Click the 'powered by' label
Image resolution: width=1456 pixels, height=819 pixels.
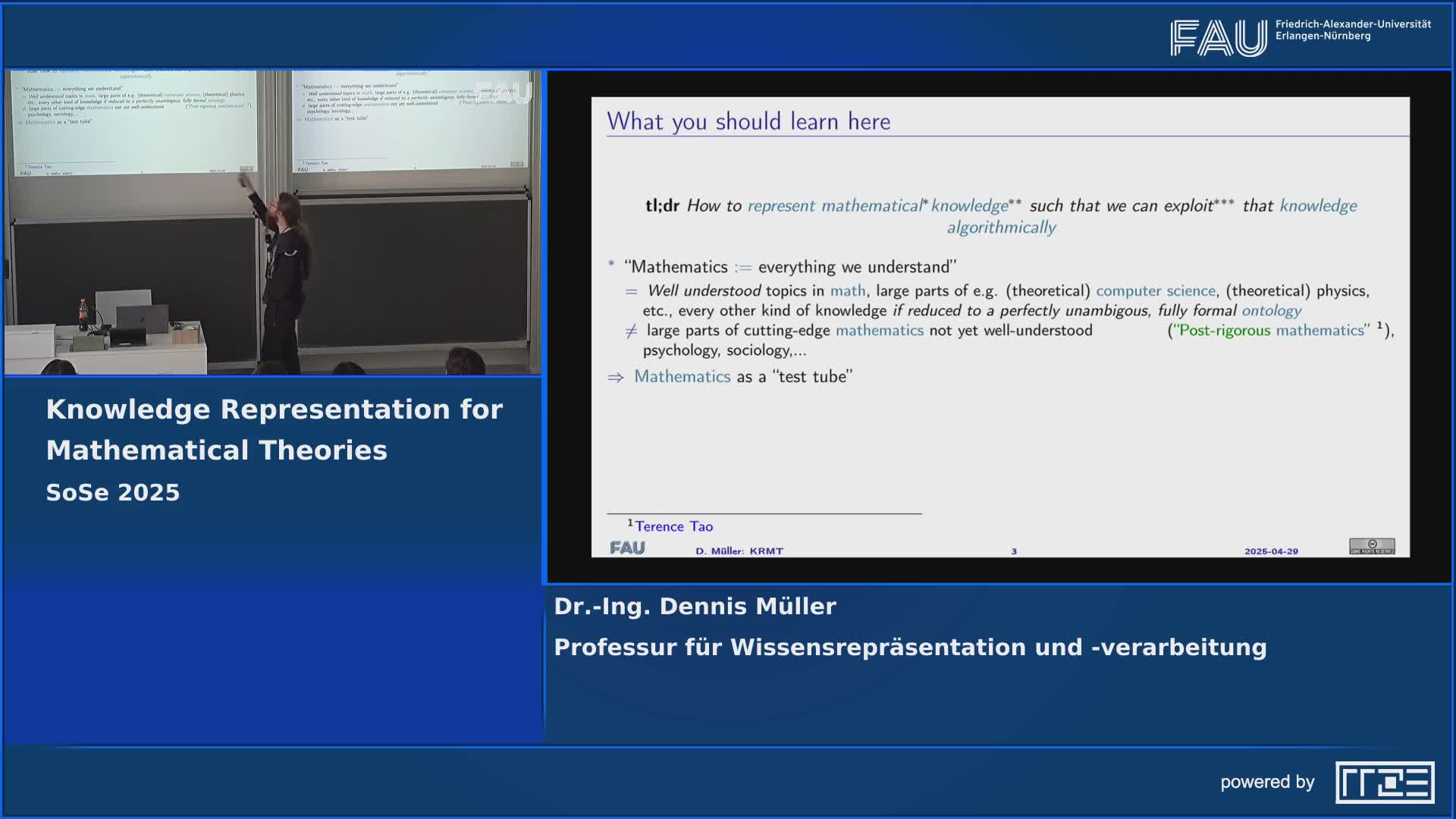(1267, 782)
